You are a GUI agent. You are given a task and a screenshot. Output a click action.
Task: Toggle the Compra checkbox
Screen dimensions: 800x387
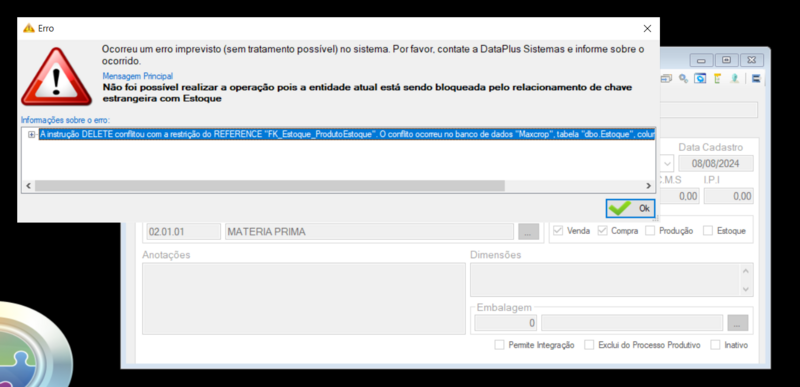[603, 230]
